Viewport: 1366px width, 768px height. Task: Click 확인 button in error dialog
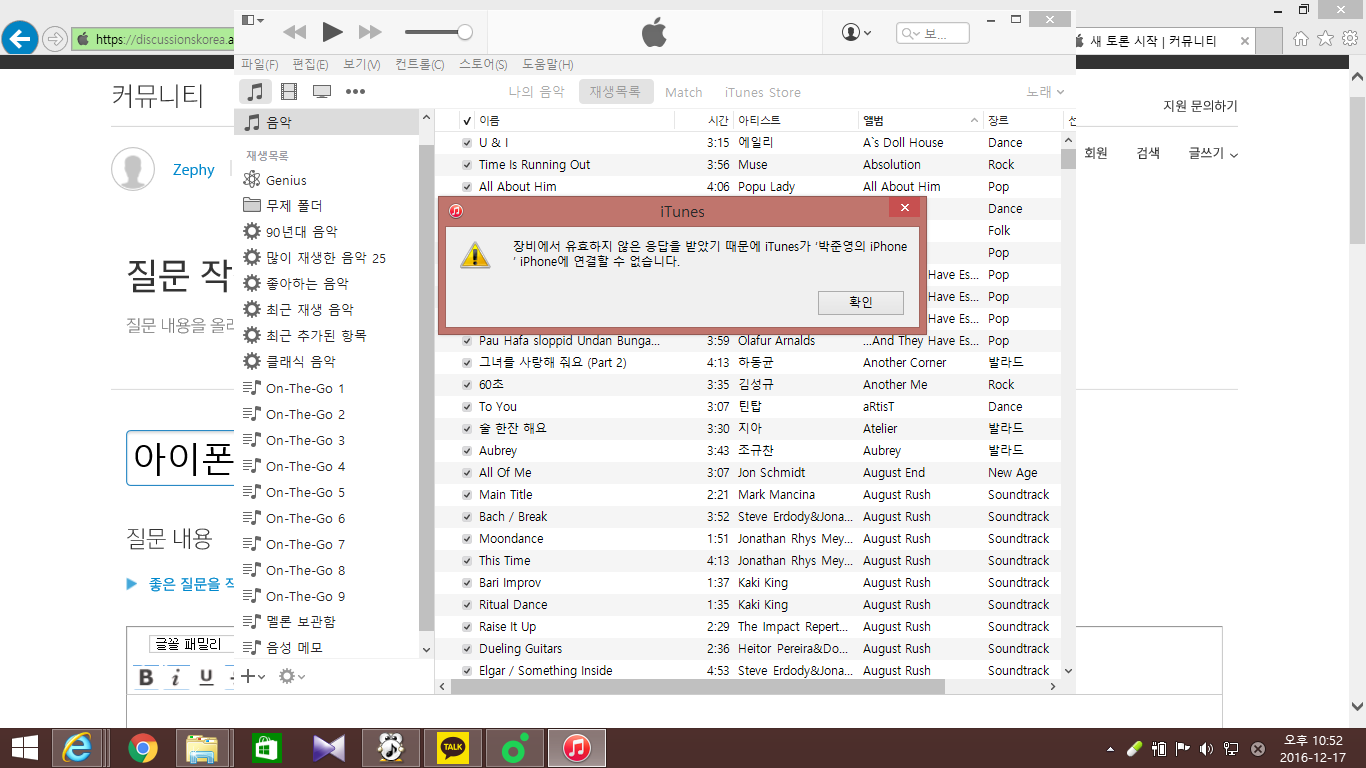click(x=860, y=302)
